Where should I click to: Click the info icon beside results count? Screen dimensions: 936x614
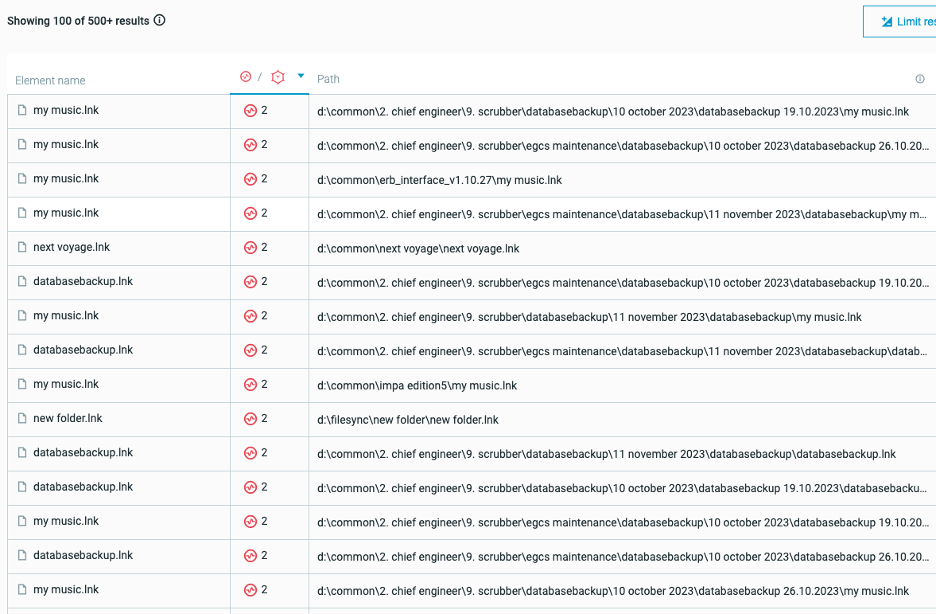point(159,20)
